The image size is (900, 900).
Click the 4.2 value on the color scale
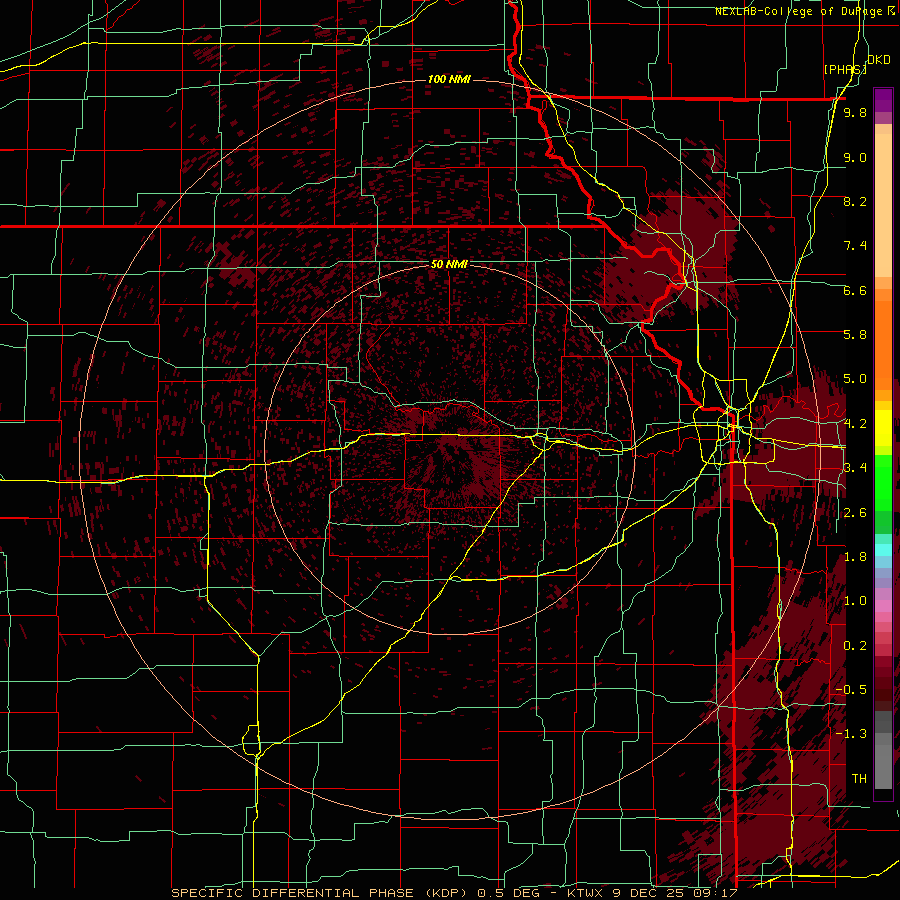coord(855,424)
